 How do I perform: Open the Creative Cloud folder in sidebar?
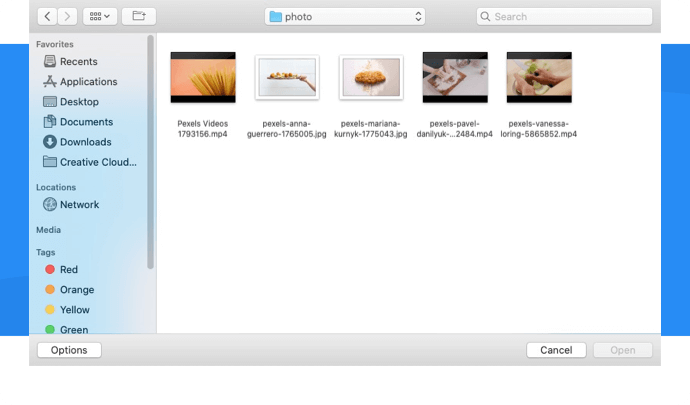pos(90,162)
